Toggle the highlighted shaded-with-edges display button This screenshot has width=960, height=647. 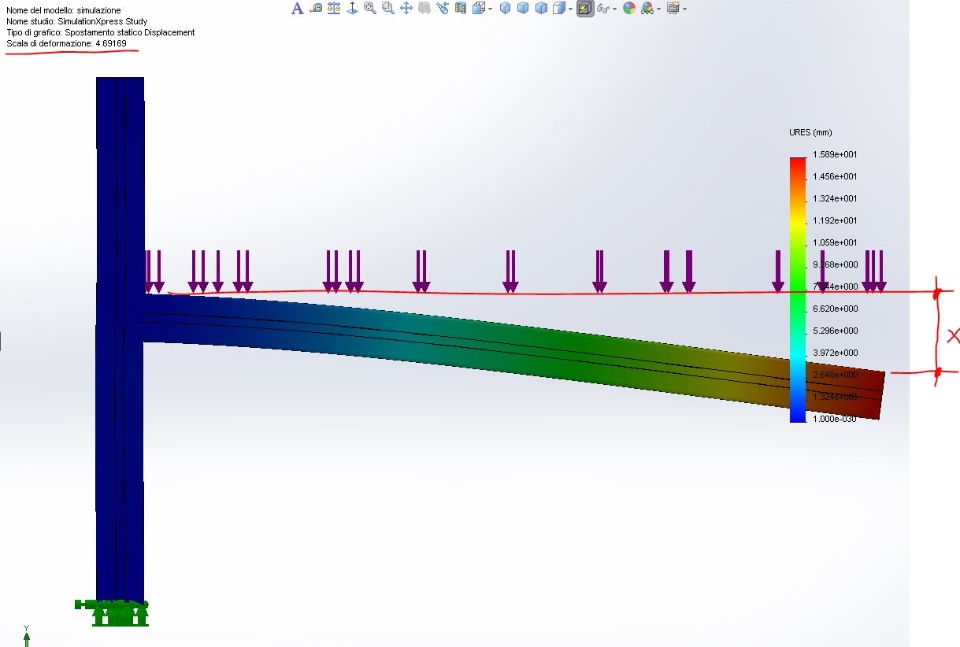(x=586, y=8)
